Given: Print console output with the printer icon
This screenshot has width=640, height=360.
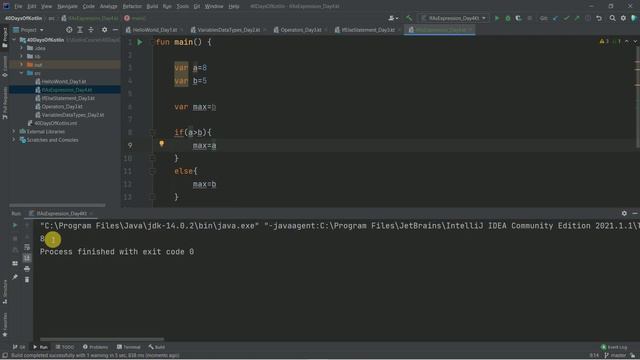Looking at the screenshot, I should 27,269.
